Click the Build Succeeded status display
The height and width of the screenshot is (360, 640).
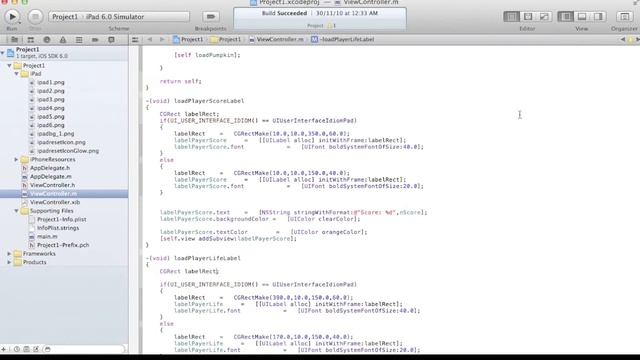coord(320,19)
